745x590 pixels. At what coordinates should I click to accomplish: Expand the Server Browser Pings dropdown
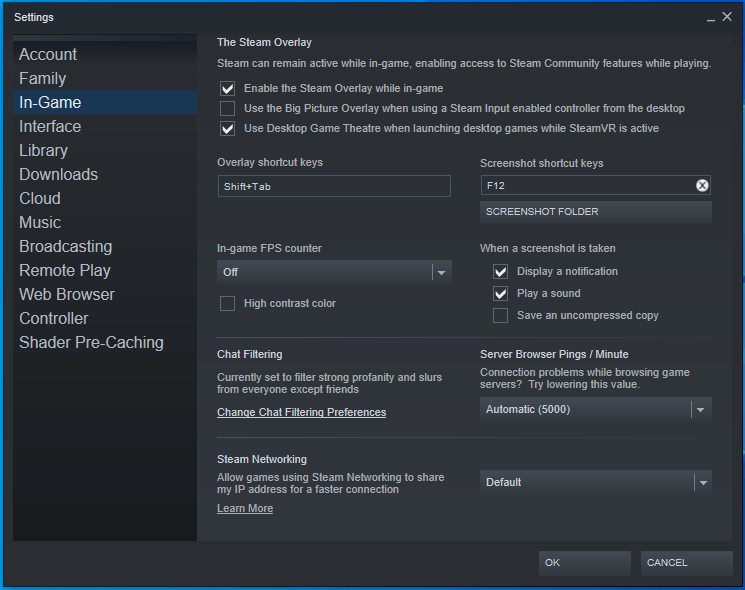(x=595, y=409)
